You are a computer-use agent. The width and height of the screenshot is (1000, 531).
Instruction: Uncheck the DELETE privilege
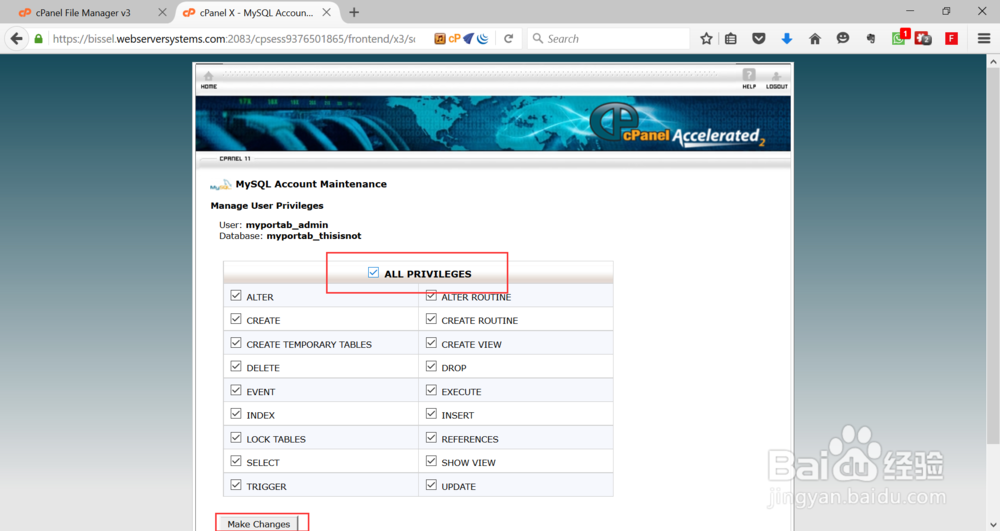236,367
